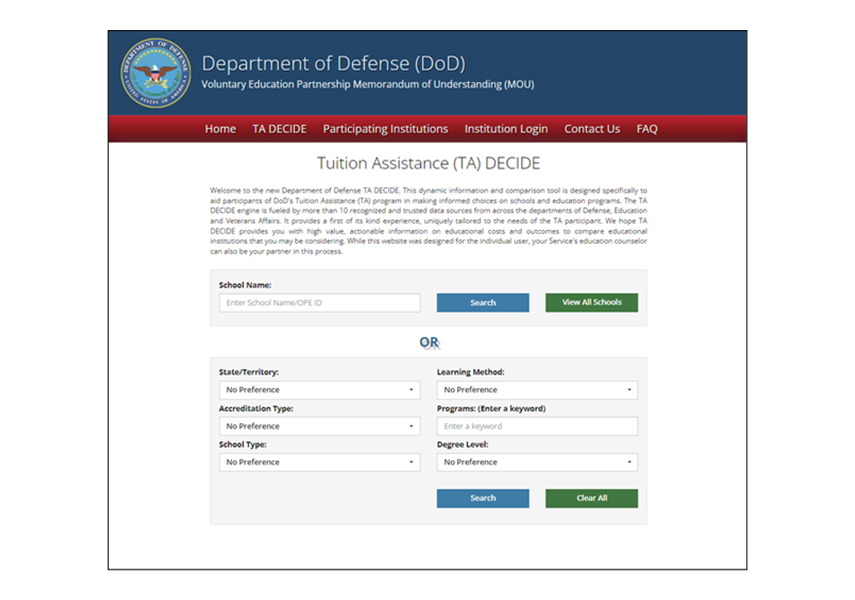
Task: Click the Clear All button
Action: pos(592,498)
